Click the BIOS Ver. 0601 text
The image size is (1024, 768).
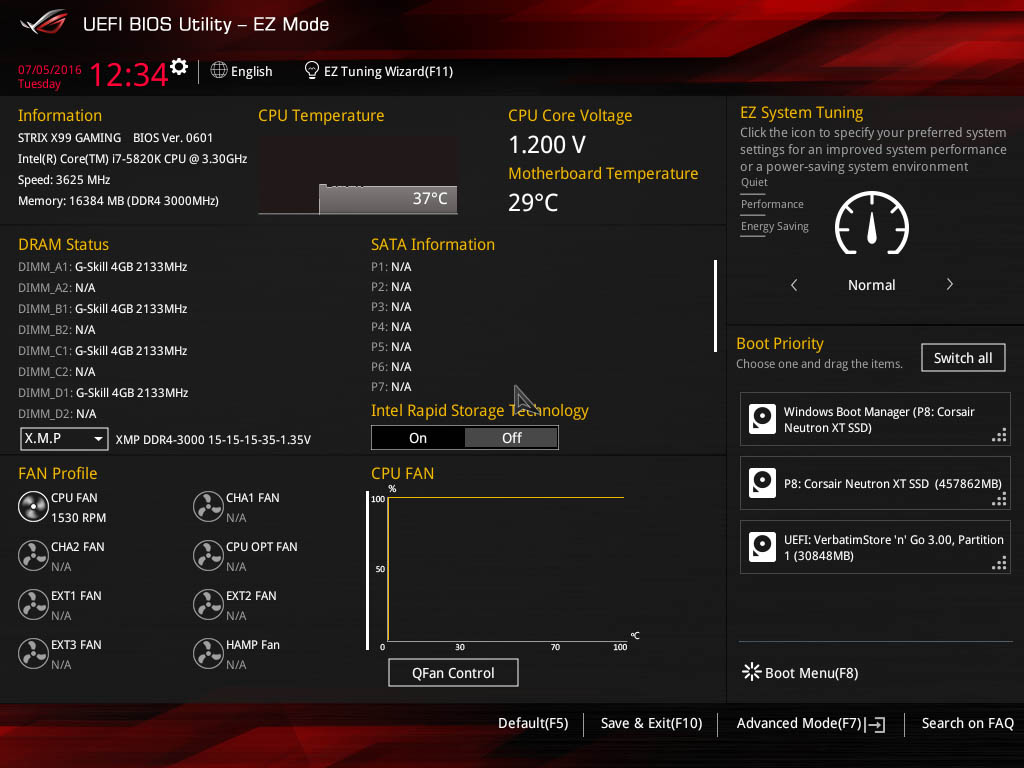point(173,138)
